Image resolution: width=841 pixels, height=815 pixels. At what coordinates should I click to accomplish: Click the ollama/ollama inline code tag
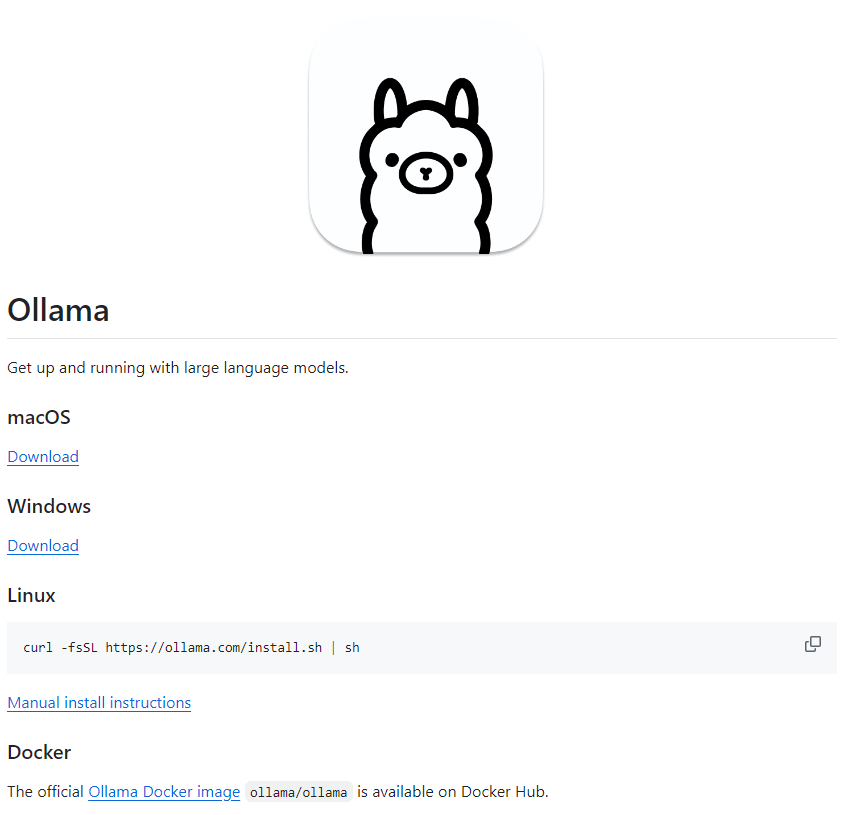[298, 792]
